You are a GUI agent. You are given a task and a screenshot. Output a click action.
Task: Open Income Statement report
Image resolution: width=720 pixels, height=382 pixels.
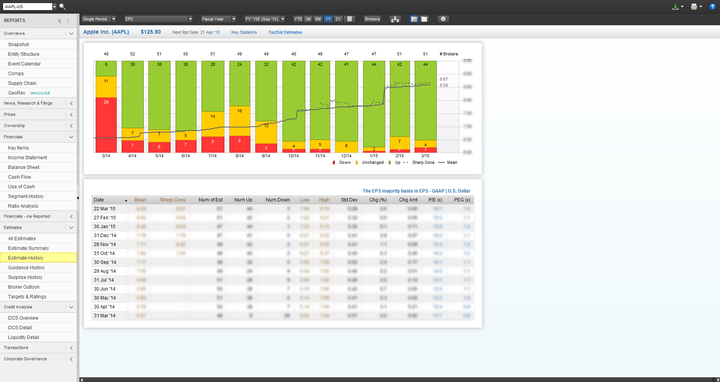tap(27, 157)
